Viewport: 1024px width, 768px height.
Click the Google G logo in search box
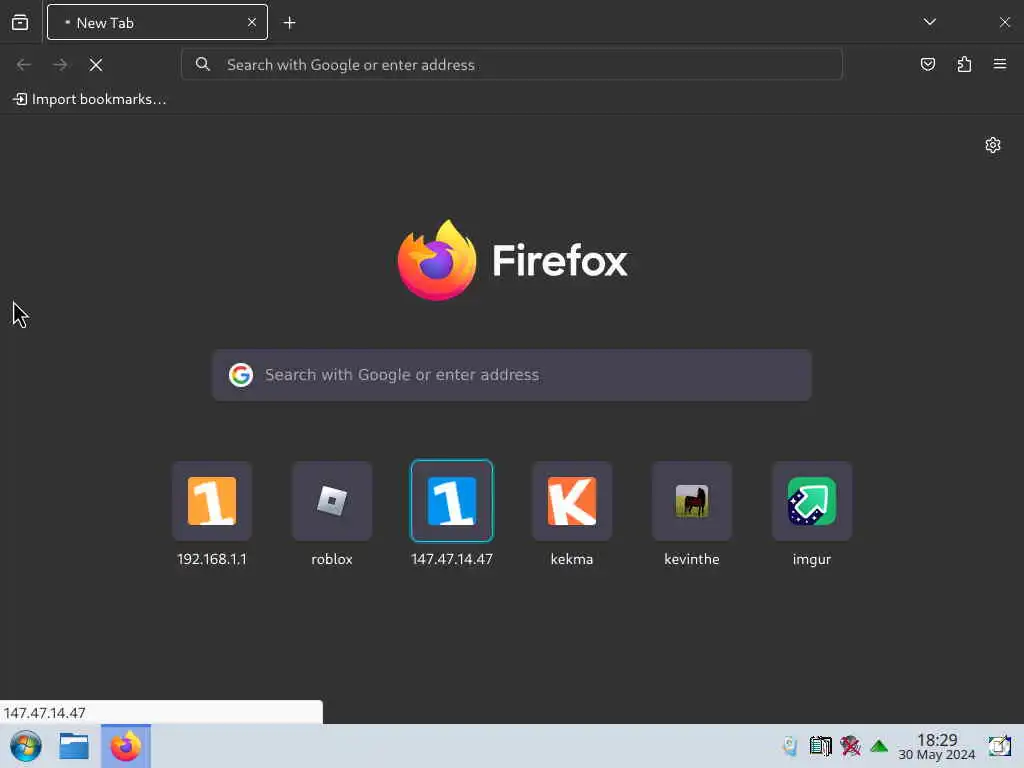(241, 375)
